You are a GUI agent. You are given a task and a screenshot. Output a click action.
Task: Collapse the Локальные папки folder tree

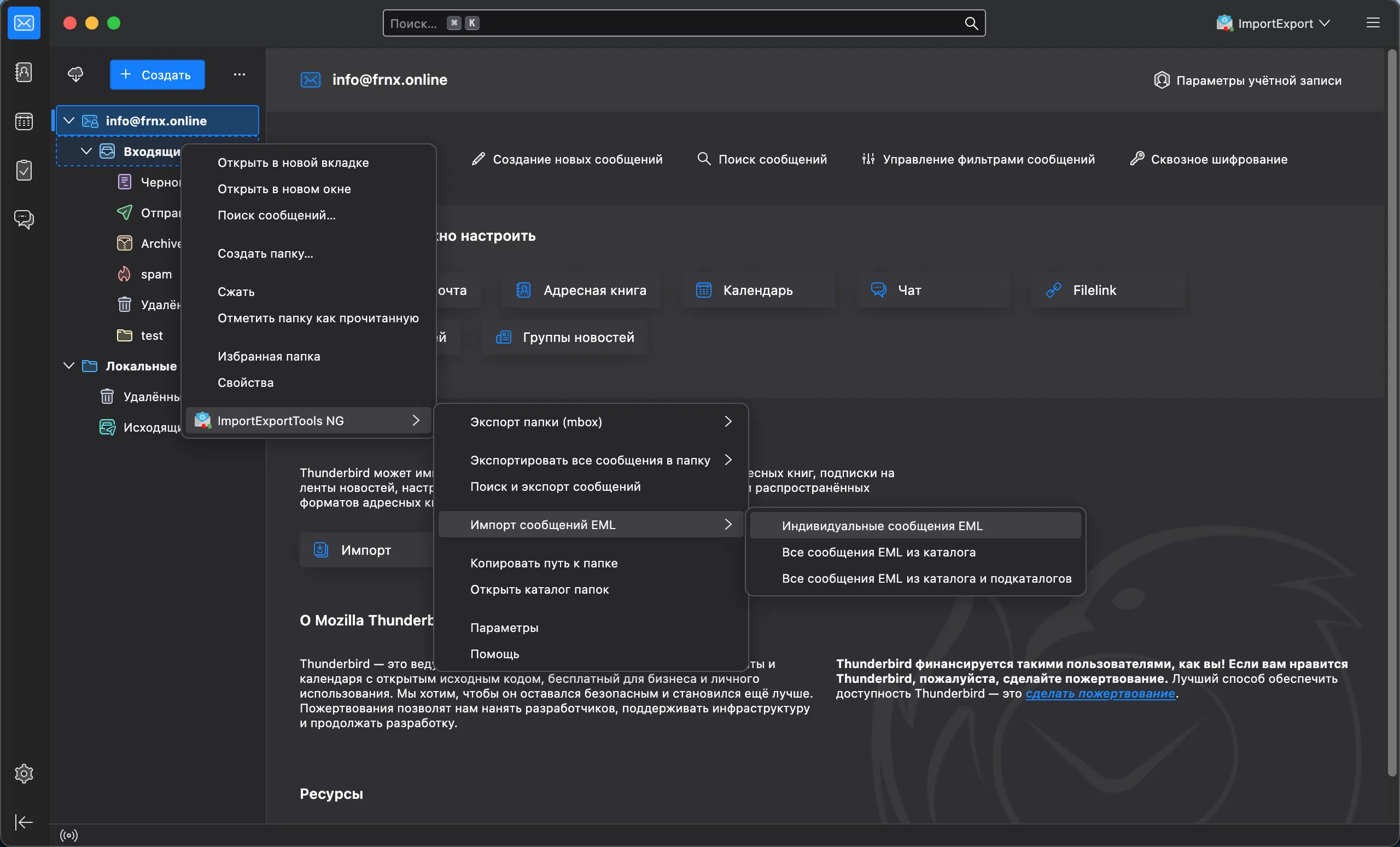point(69,366)
